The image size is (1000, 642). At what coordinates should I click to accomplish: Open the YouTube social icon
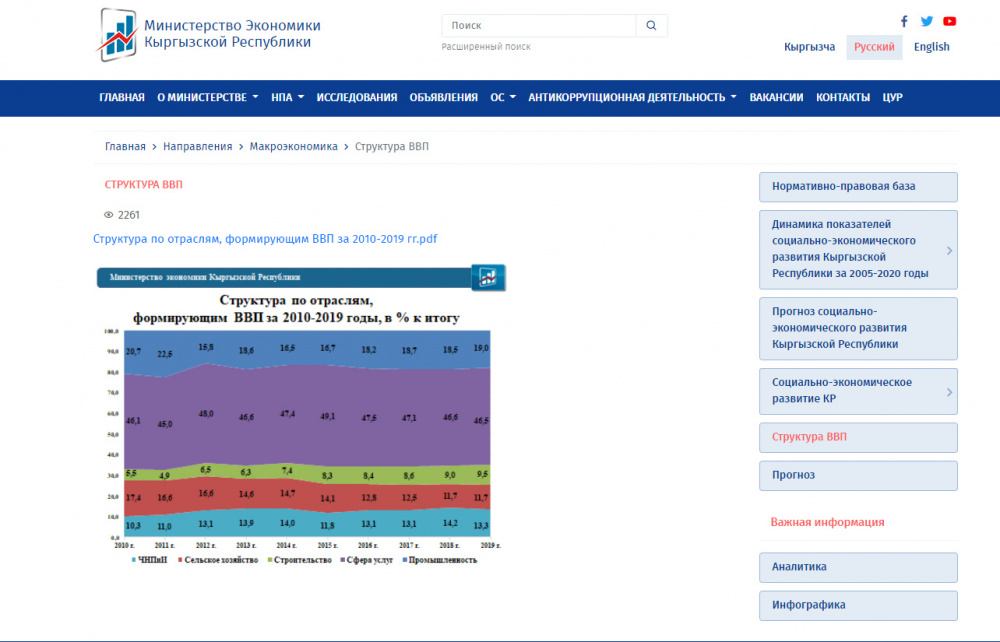pos(949,21)
